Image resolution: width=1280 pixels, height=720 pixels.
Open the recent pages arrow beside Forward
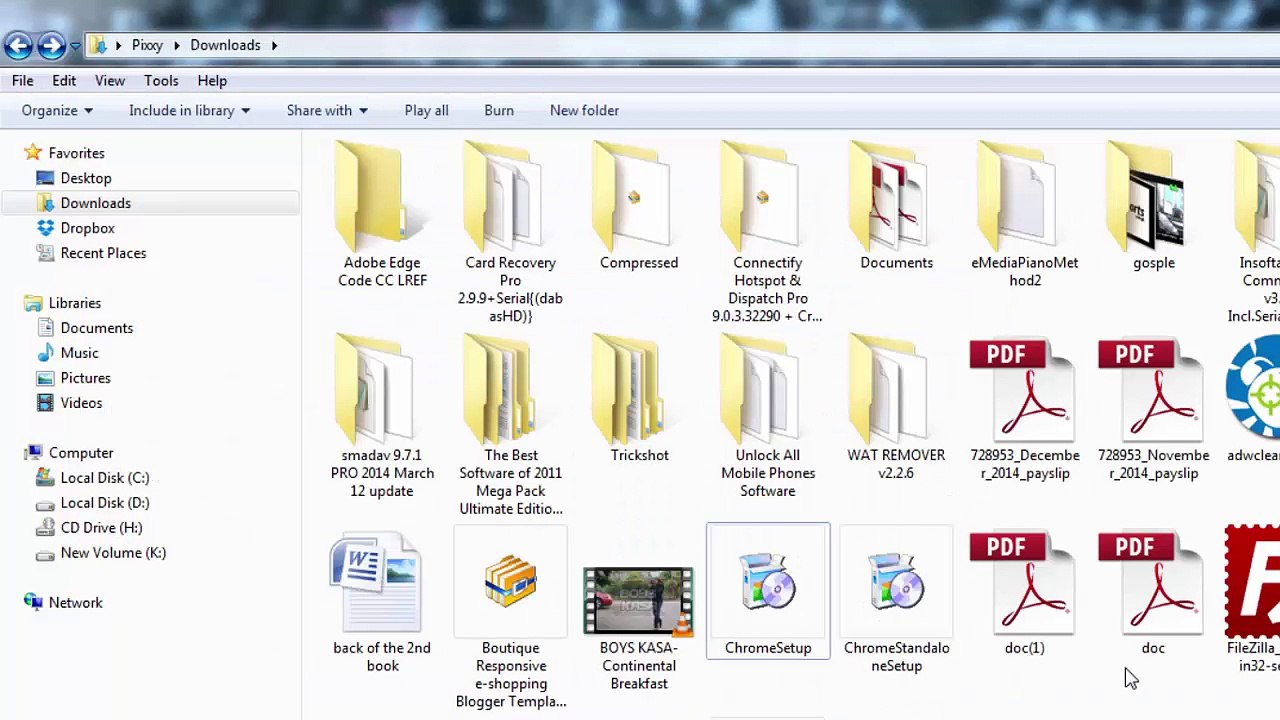pos(75,46)
